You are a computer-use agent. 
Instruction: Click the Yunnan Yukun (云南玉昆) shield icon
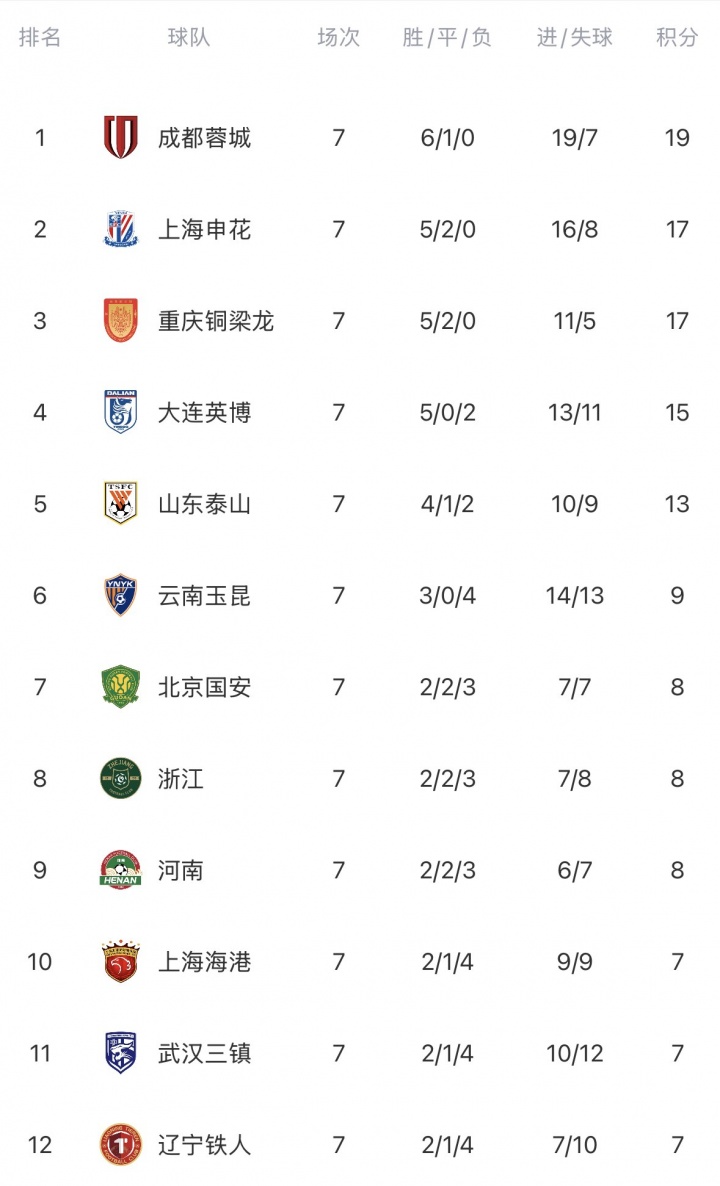point(121,596)
